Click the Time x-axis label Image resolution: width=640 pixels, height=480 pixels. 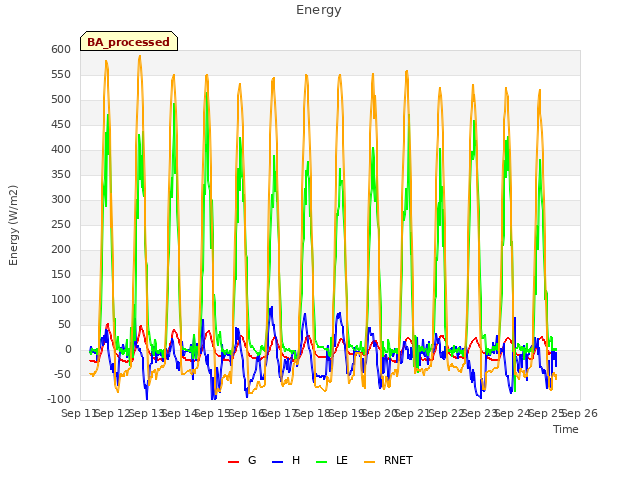(x=566, y=429)
